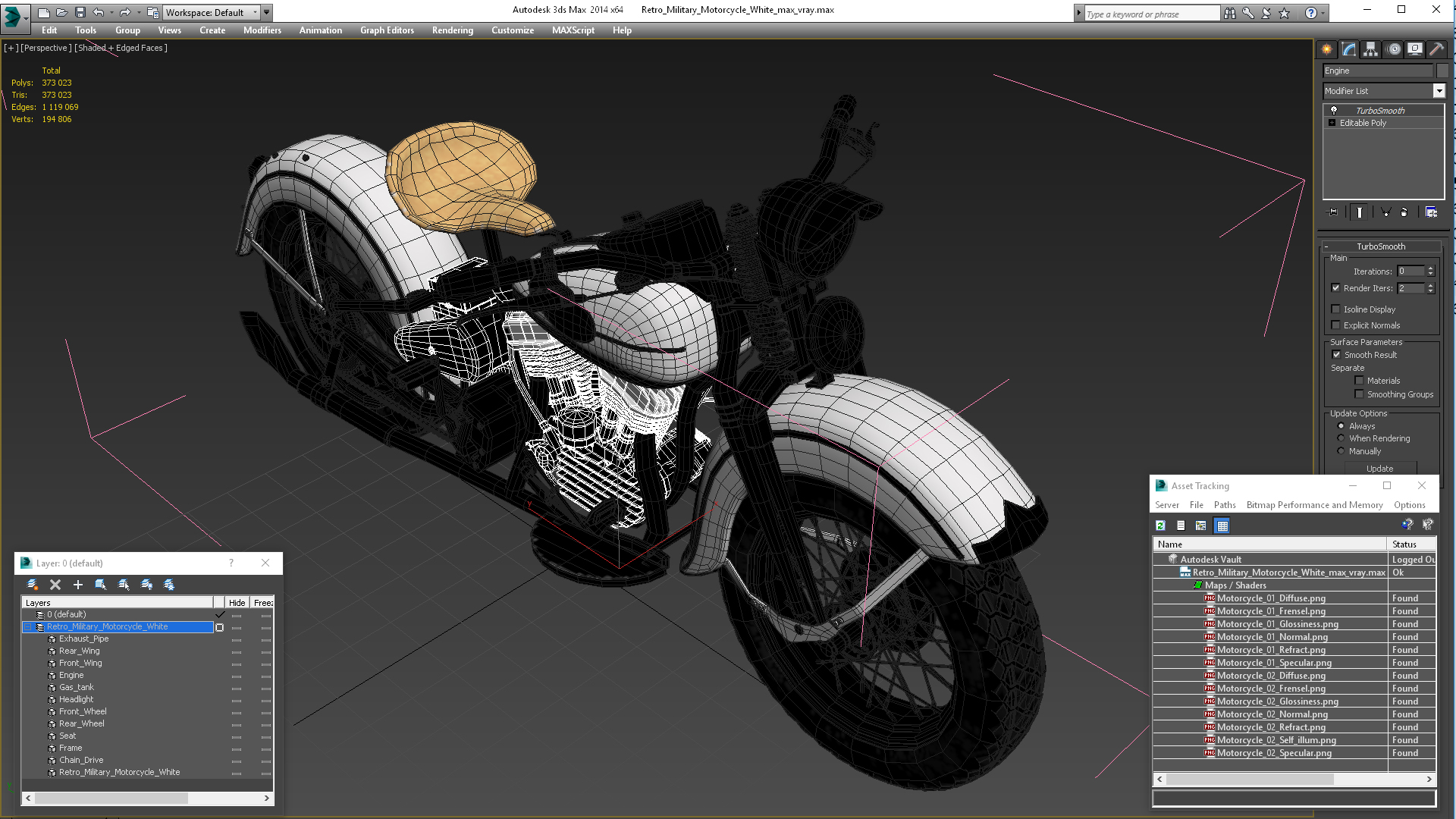Image resolution: width=1456 pixels, height=819 pixels.
Task: Click the binoculars search icon
Action: [1229, 13]
